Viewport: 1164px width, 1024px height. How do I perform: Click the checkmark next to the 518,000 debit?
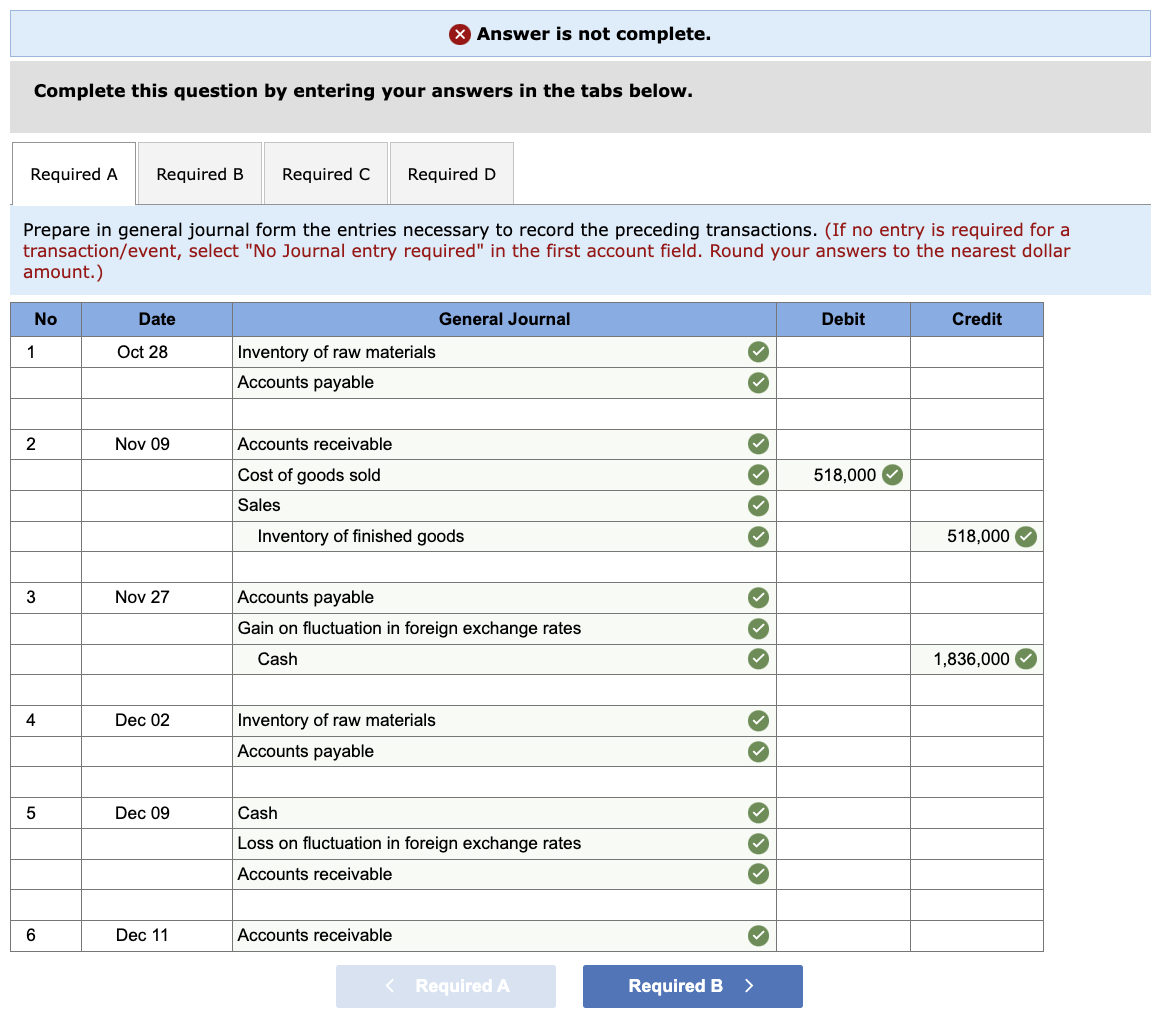pos(892,475)
